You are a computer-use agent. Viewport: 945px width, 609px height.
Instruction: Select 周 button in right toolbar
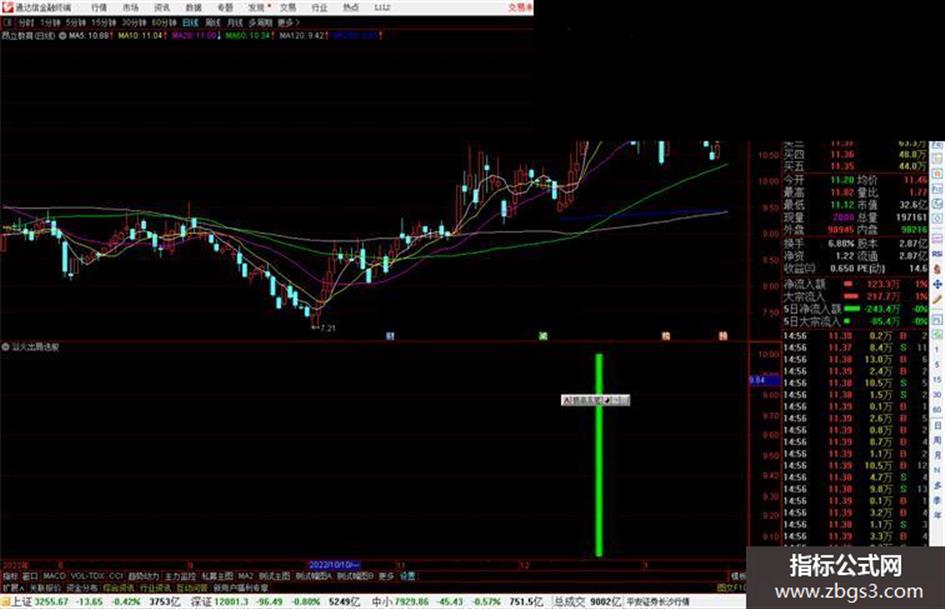click(x=937, y=440)
